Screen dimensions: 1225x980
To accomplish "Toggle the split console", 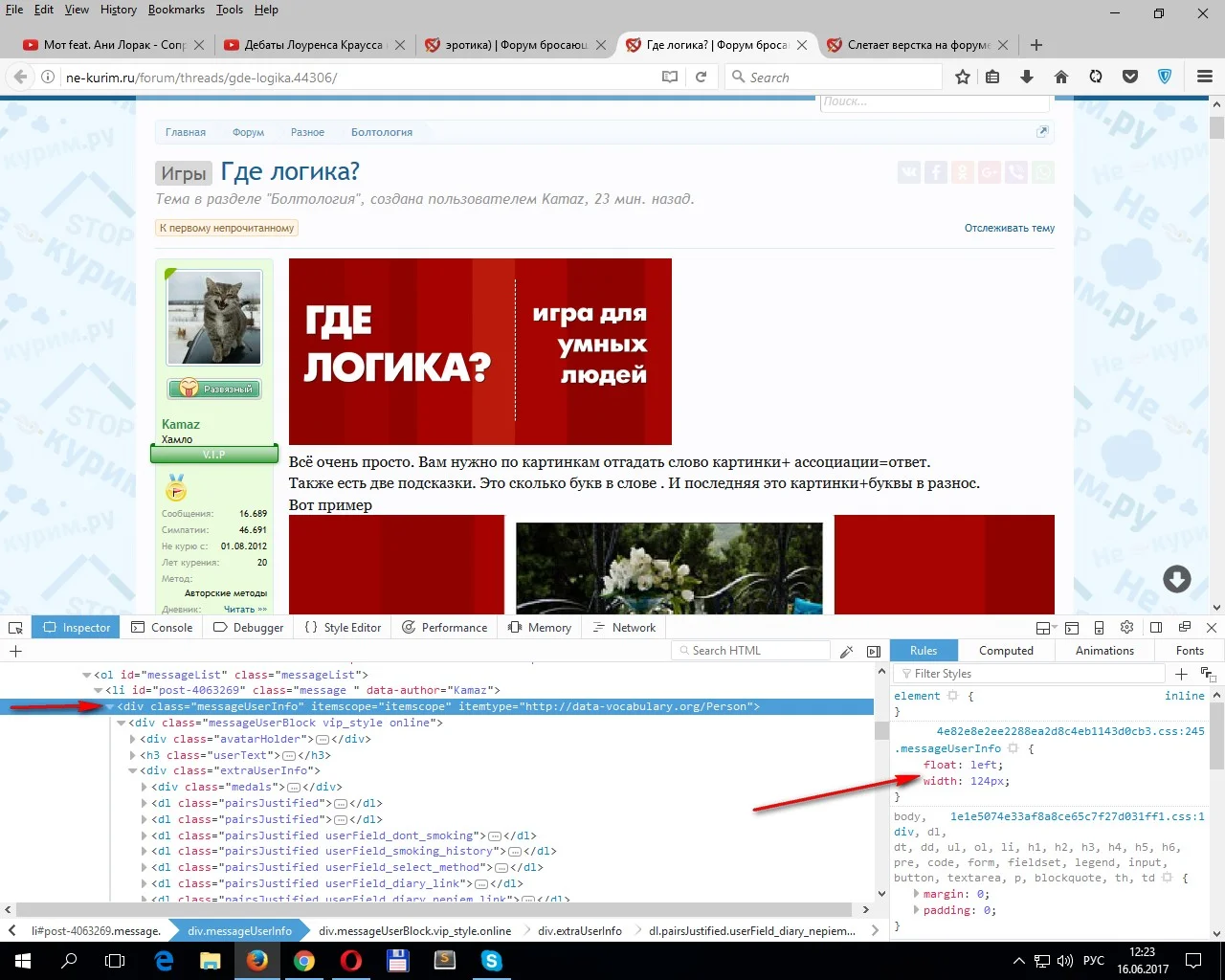I will tap(1072, 628).
